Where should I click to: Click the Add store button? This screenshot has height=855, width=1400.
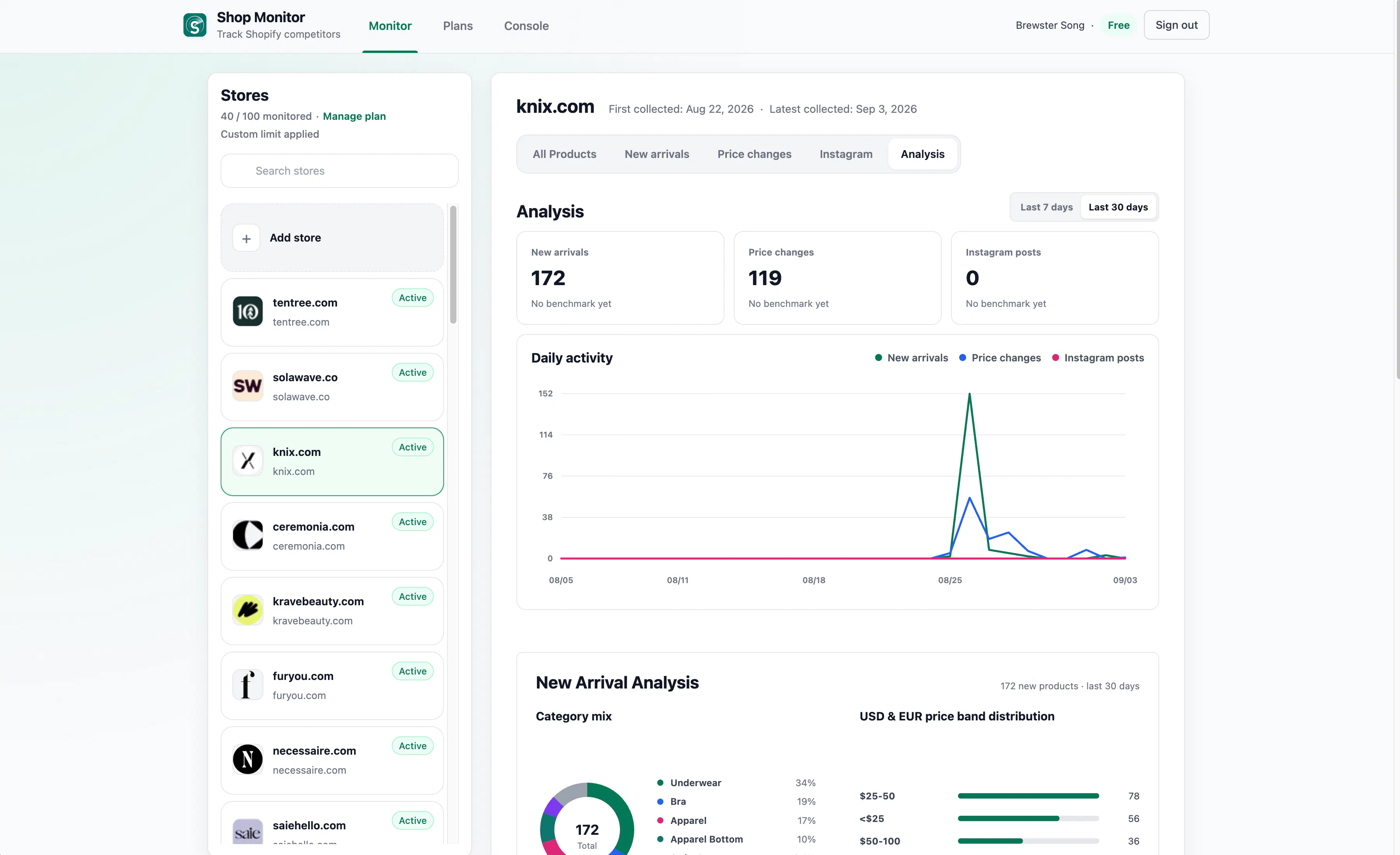click(332, 238)
